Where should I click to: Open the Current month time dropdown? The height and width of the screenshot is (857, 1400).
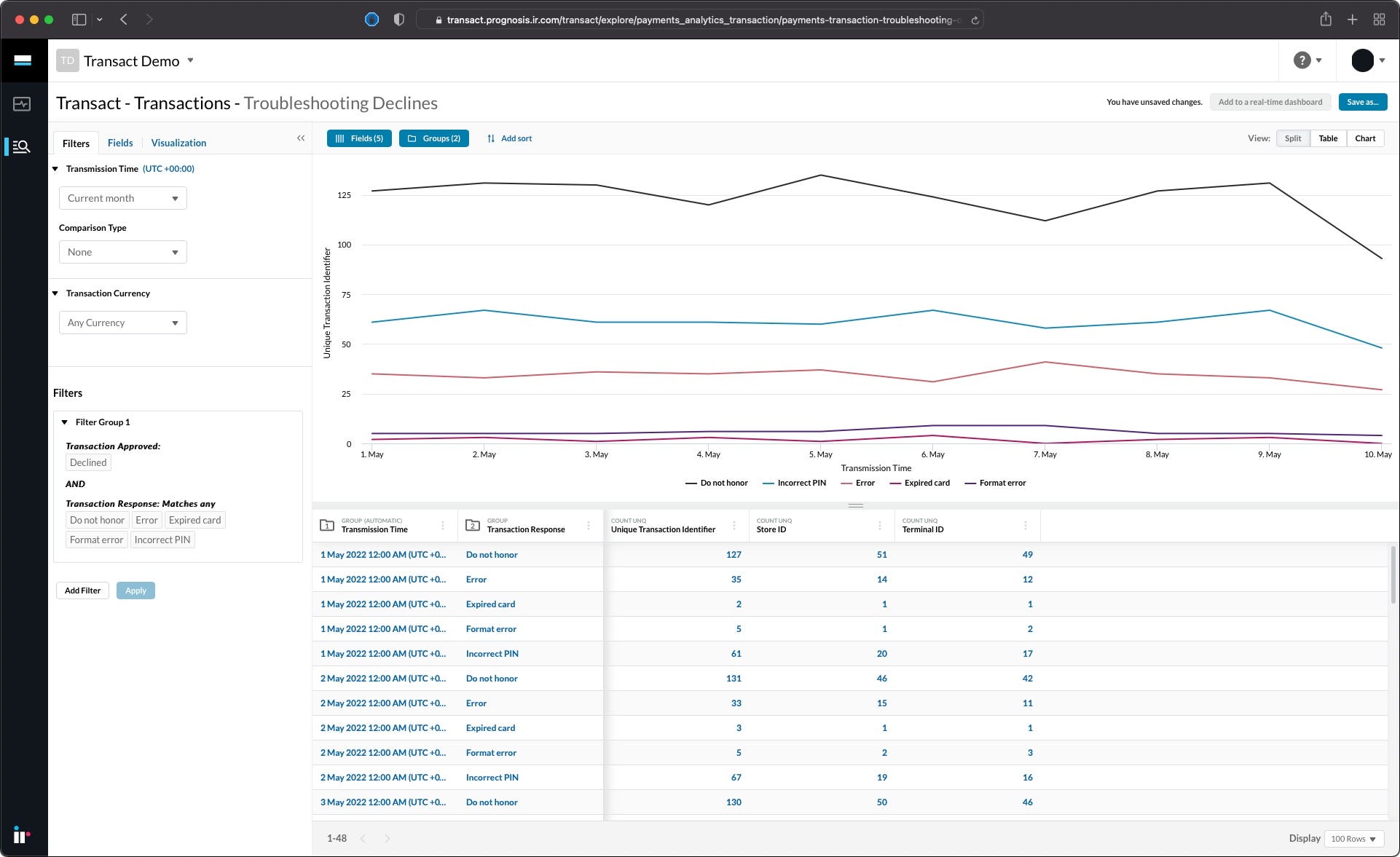122,198
